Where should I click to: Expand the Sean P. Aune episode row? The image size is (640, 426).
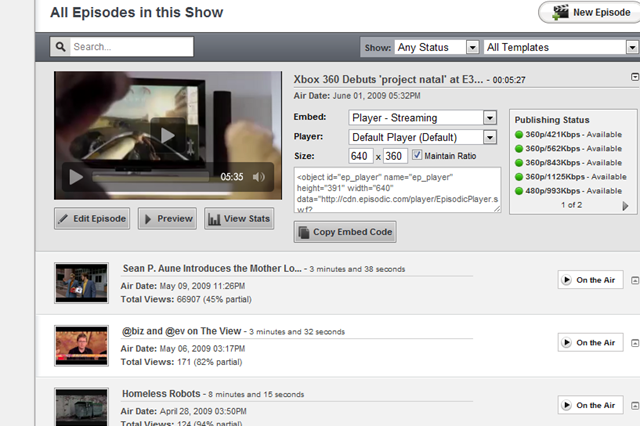[x=635, y=280]
